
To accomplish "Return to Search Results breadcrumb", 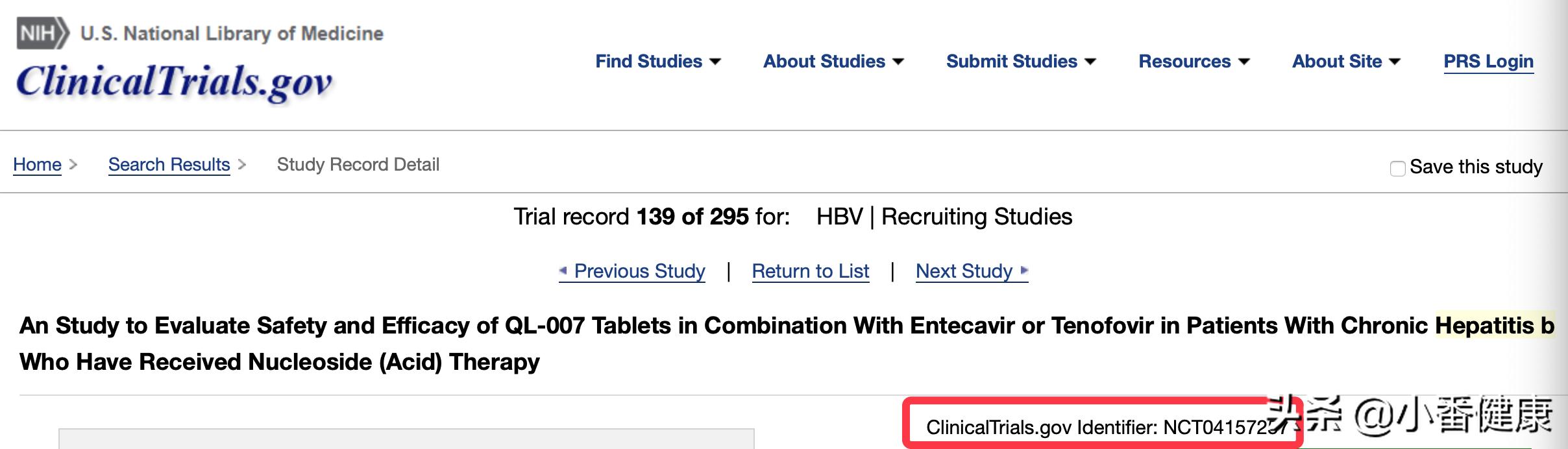I will (169, 165).
